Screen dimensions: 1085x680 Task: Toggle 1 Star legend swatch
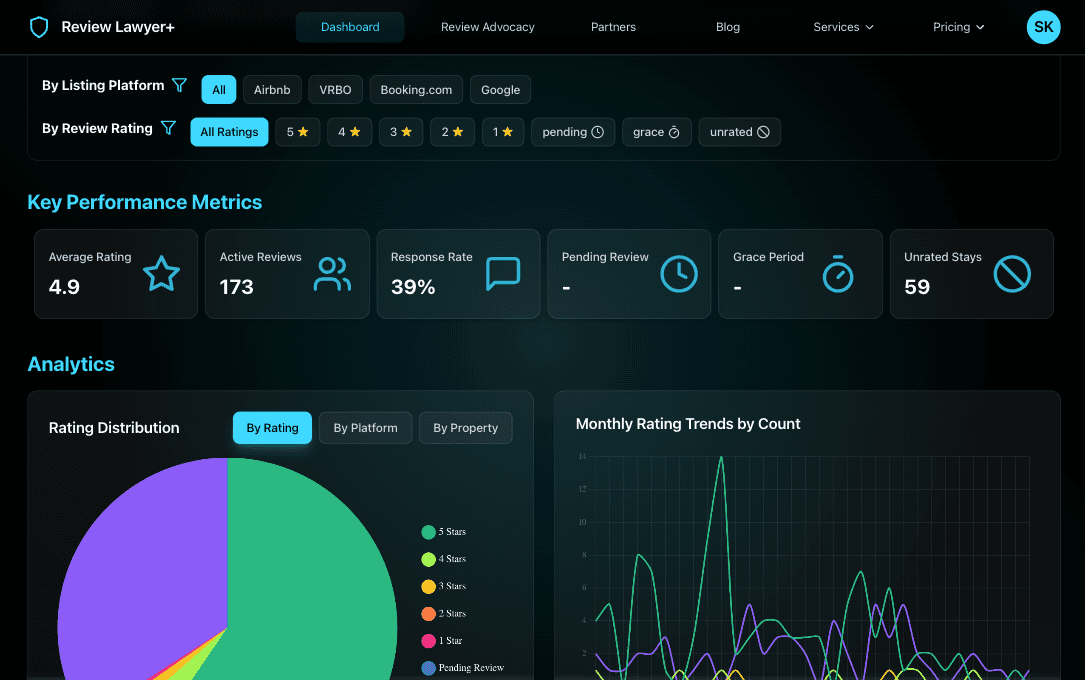tap(428, 641)
